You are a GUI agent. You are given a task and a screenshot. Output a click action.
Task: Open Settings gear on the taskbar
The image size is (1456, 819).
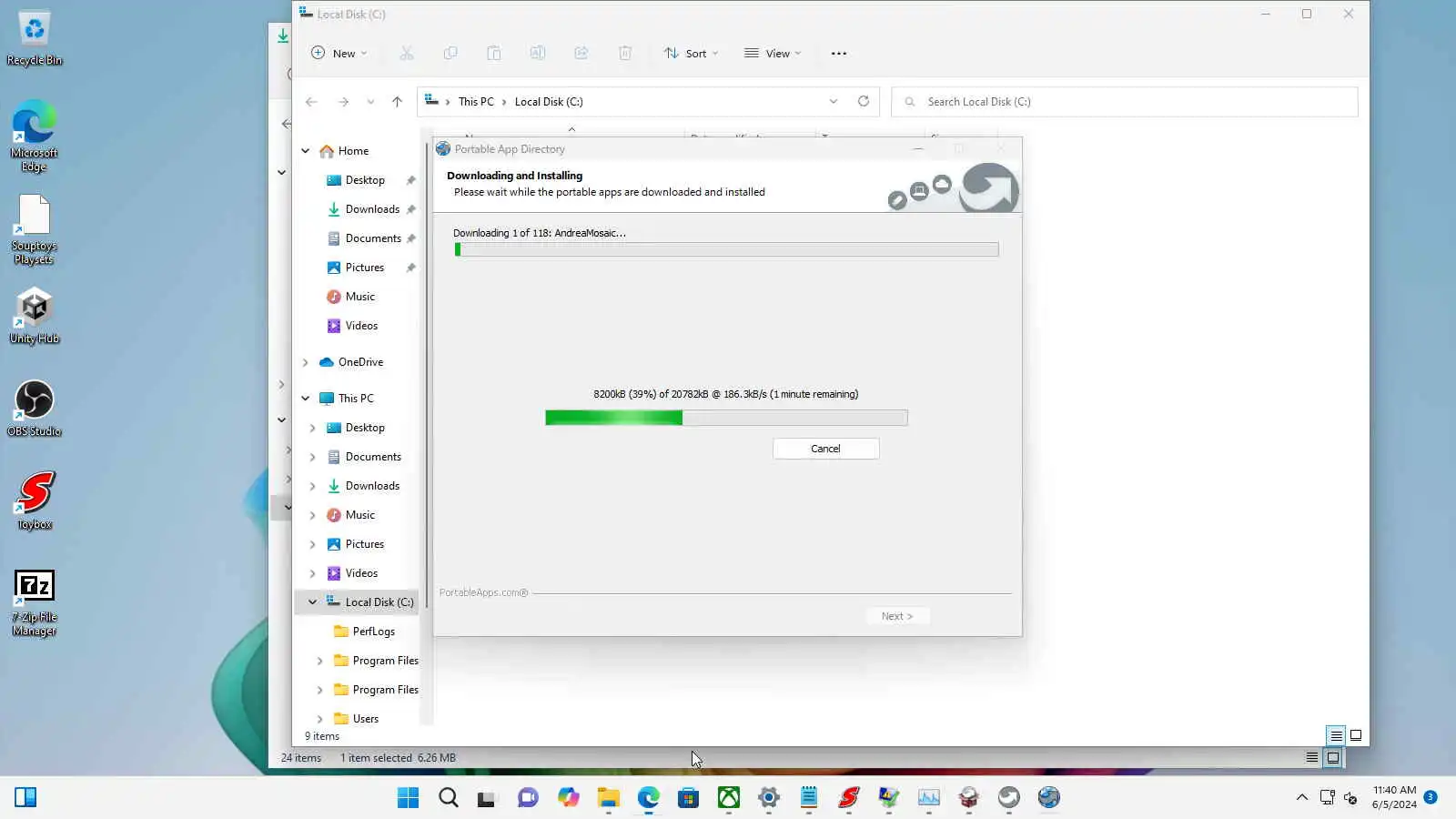click(x=769, y=798)
